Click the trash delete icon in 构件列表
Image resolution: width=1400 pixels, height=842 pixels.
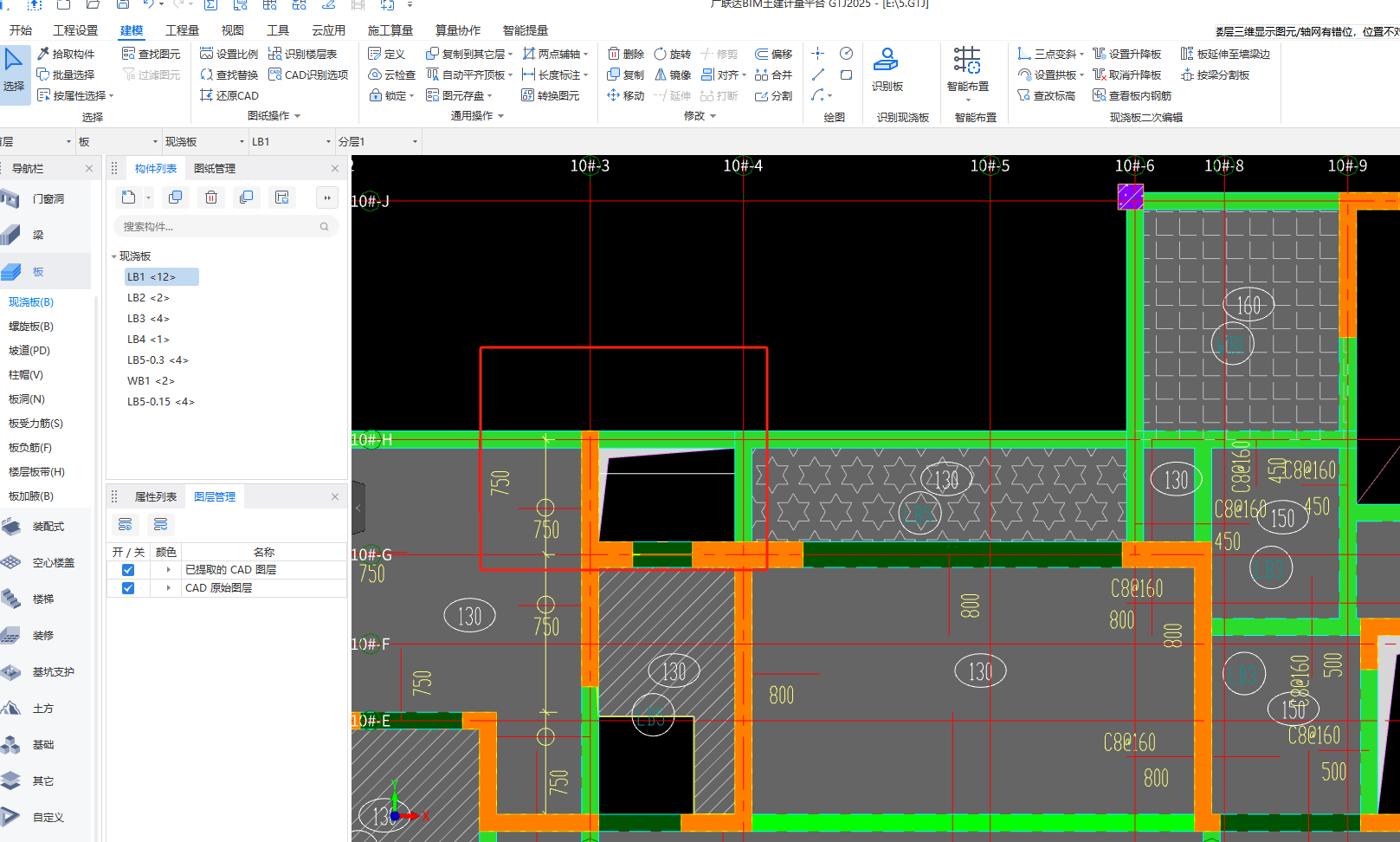(211, 198)
